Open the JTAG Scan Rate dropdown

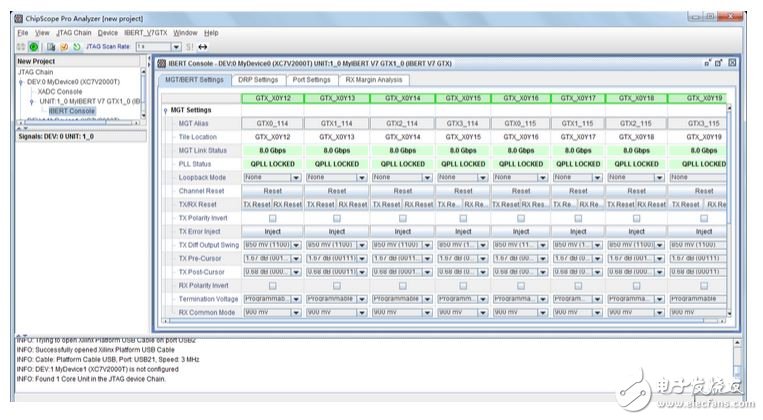point(174,46)
